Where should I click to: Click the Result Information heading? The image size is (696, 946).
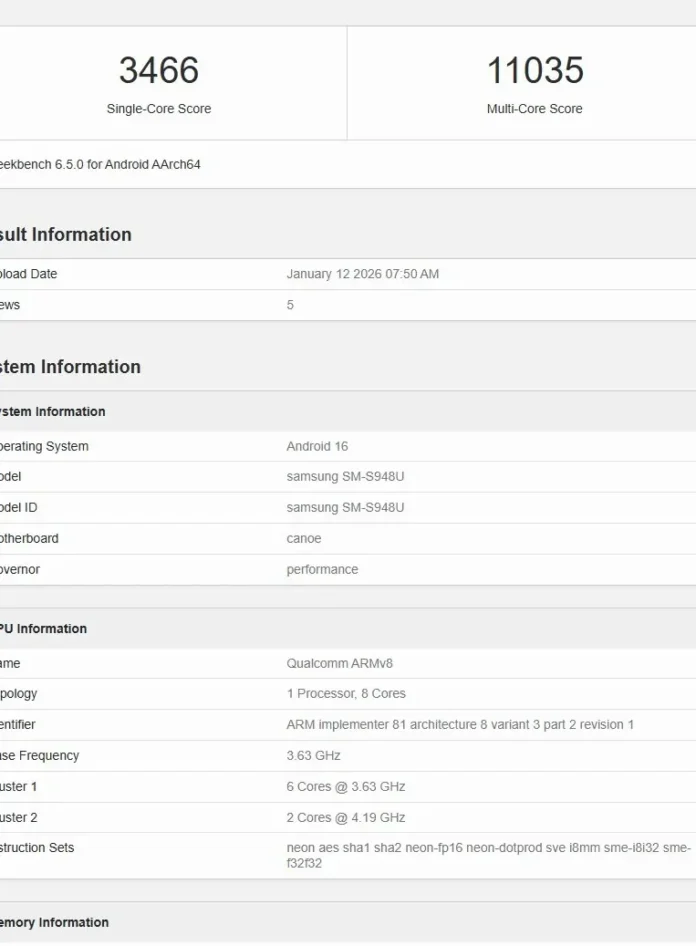(65, 234)
